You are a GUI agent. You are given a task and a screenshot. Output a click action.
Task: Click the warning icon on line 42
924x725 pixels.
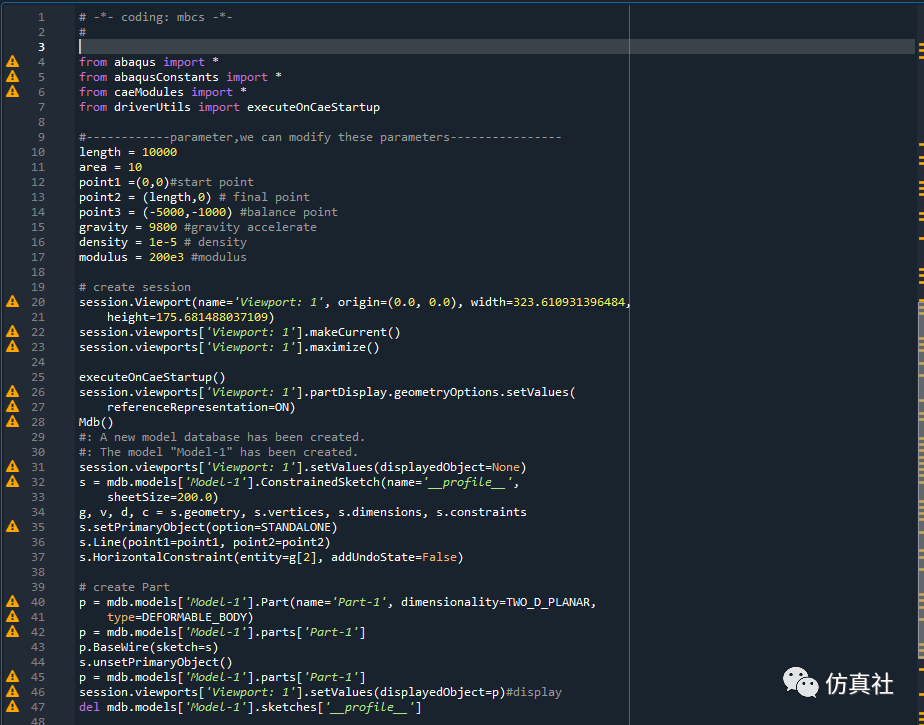[12, 632]
